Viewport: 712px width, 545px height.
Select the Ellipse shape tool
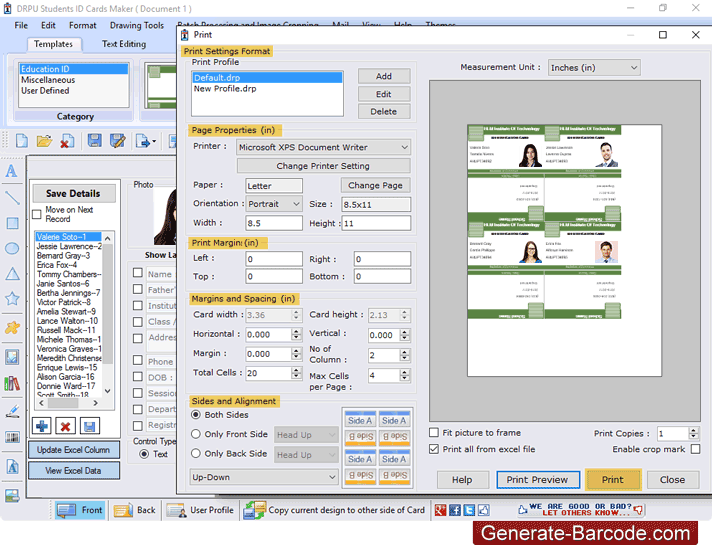coord(12,248)
